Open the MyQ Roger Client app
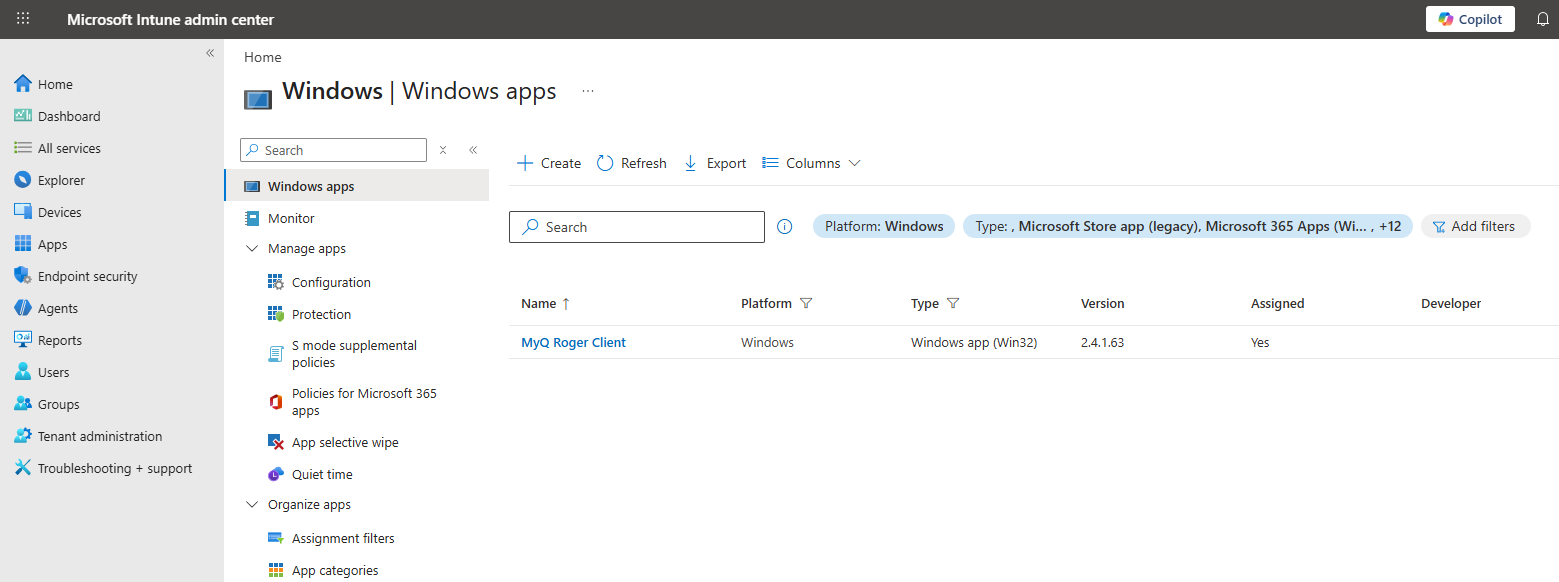Image resolution: width=1559 pixels, height=582 pixels. point(573,342)
